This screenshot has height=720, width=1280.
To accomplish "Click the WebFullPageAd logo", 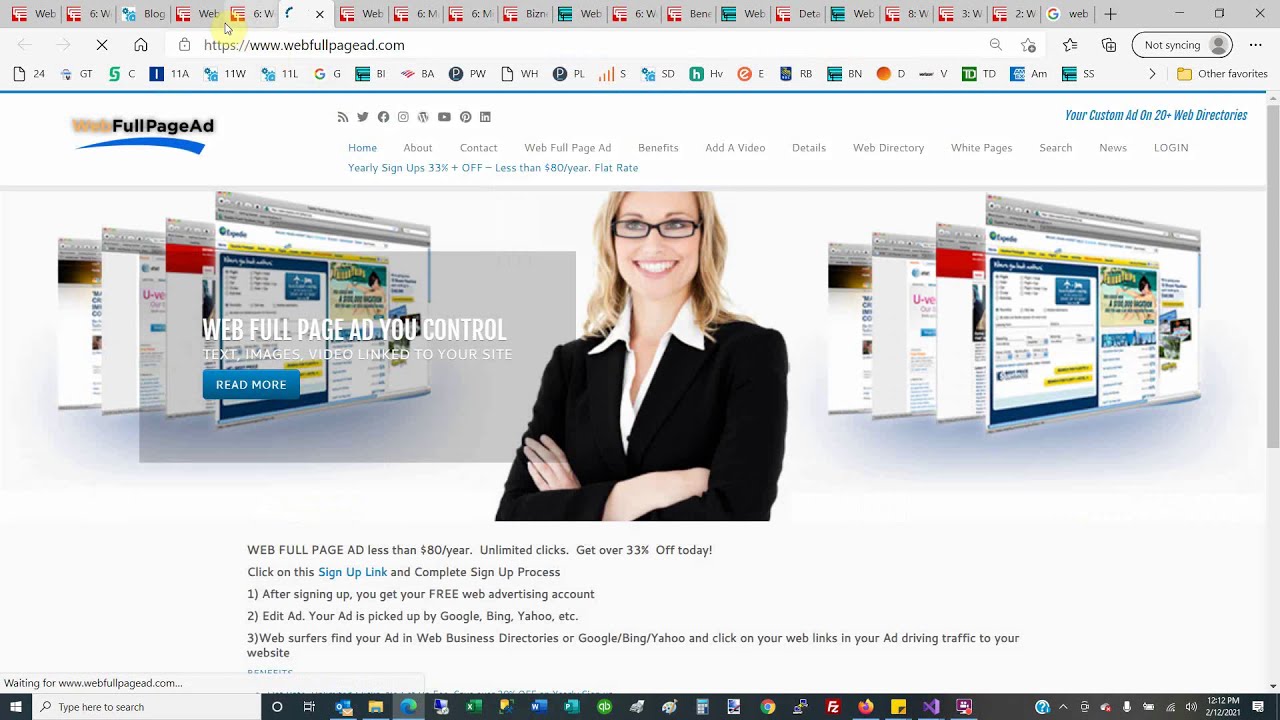I will click(143, 135).
